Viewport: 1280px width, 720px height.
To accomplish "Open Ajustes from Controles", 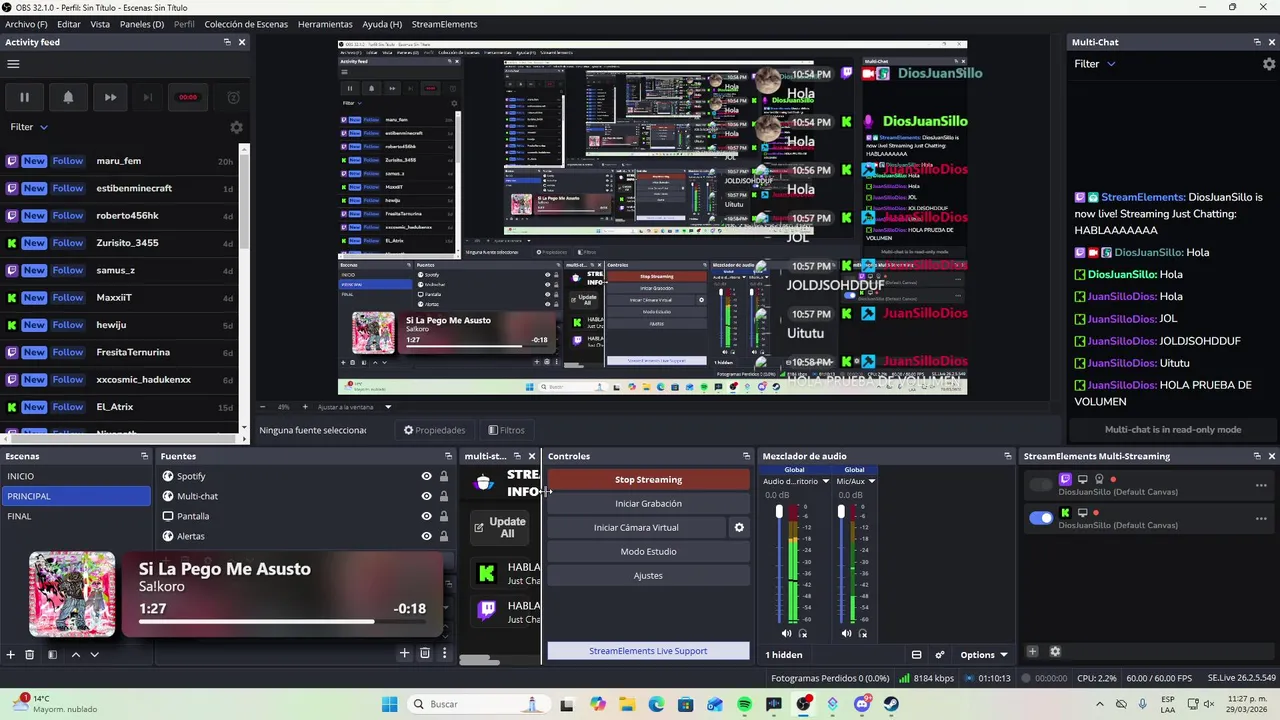I will (x=648, y=576).
